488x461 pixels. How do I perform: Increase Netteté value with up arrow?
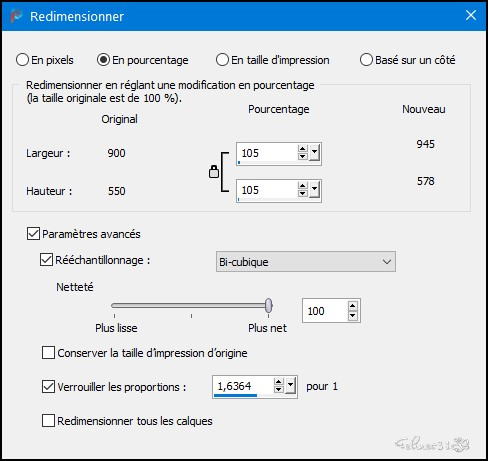click(353, 306)
